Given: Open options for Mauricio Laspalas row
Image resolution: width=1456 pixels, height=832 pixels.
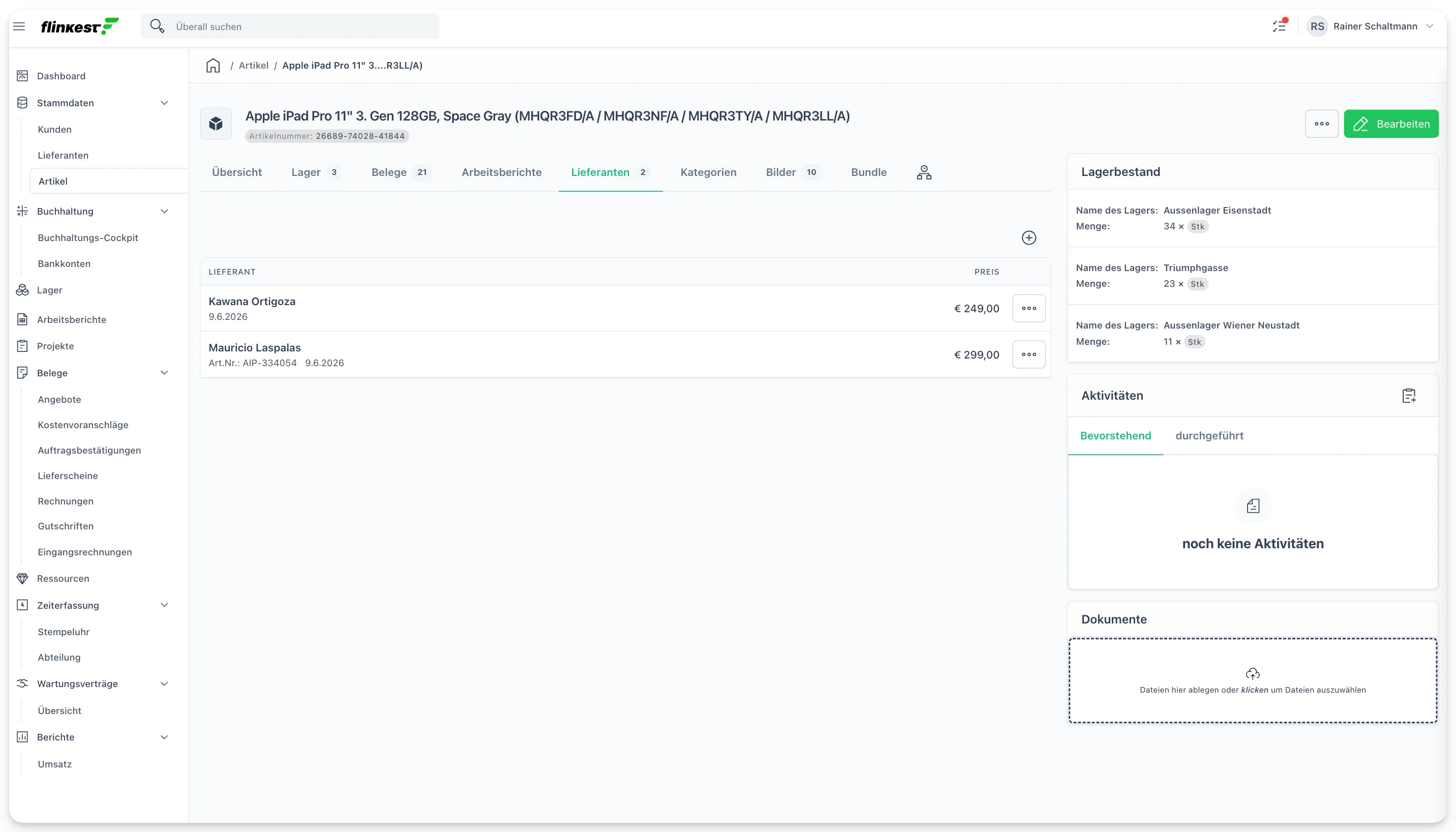Looking at the screenshot, I should [x=1029, y=355].
